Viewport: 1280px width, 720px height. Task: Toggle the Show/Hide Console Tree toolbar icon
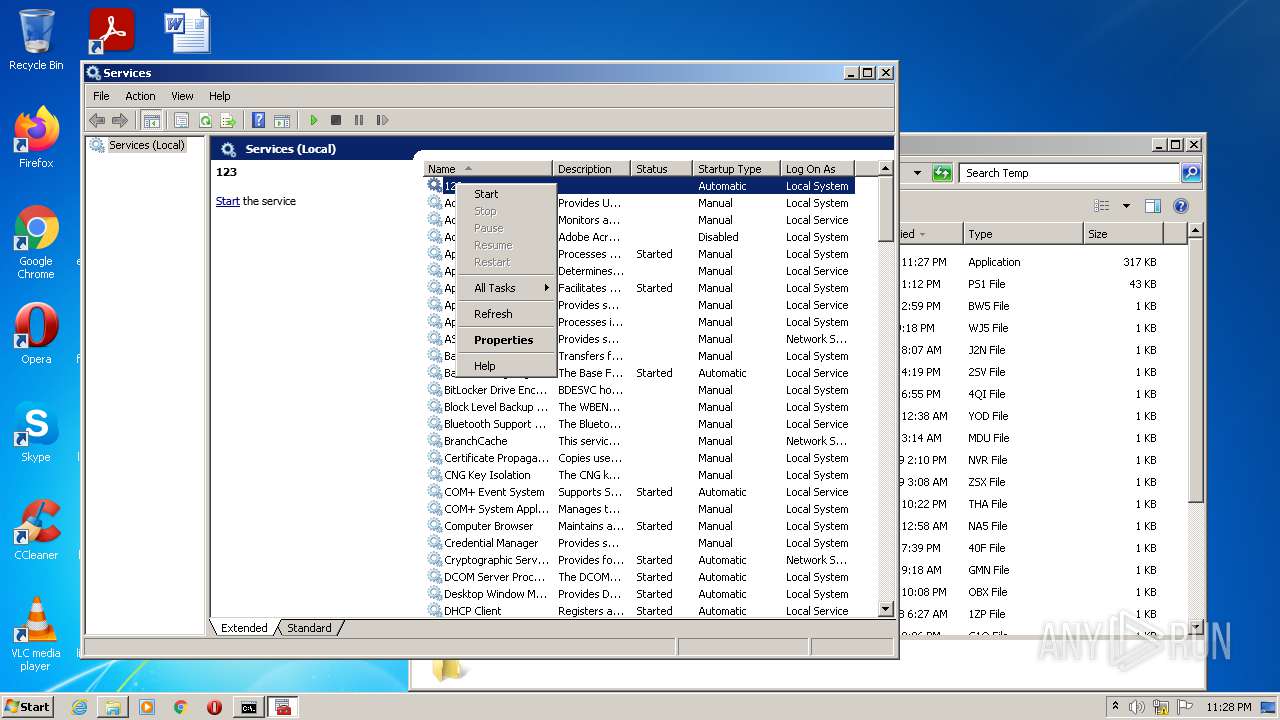[x=151, y=120]
